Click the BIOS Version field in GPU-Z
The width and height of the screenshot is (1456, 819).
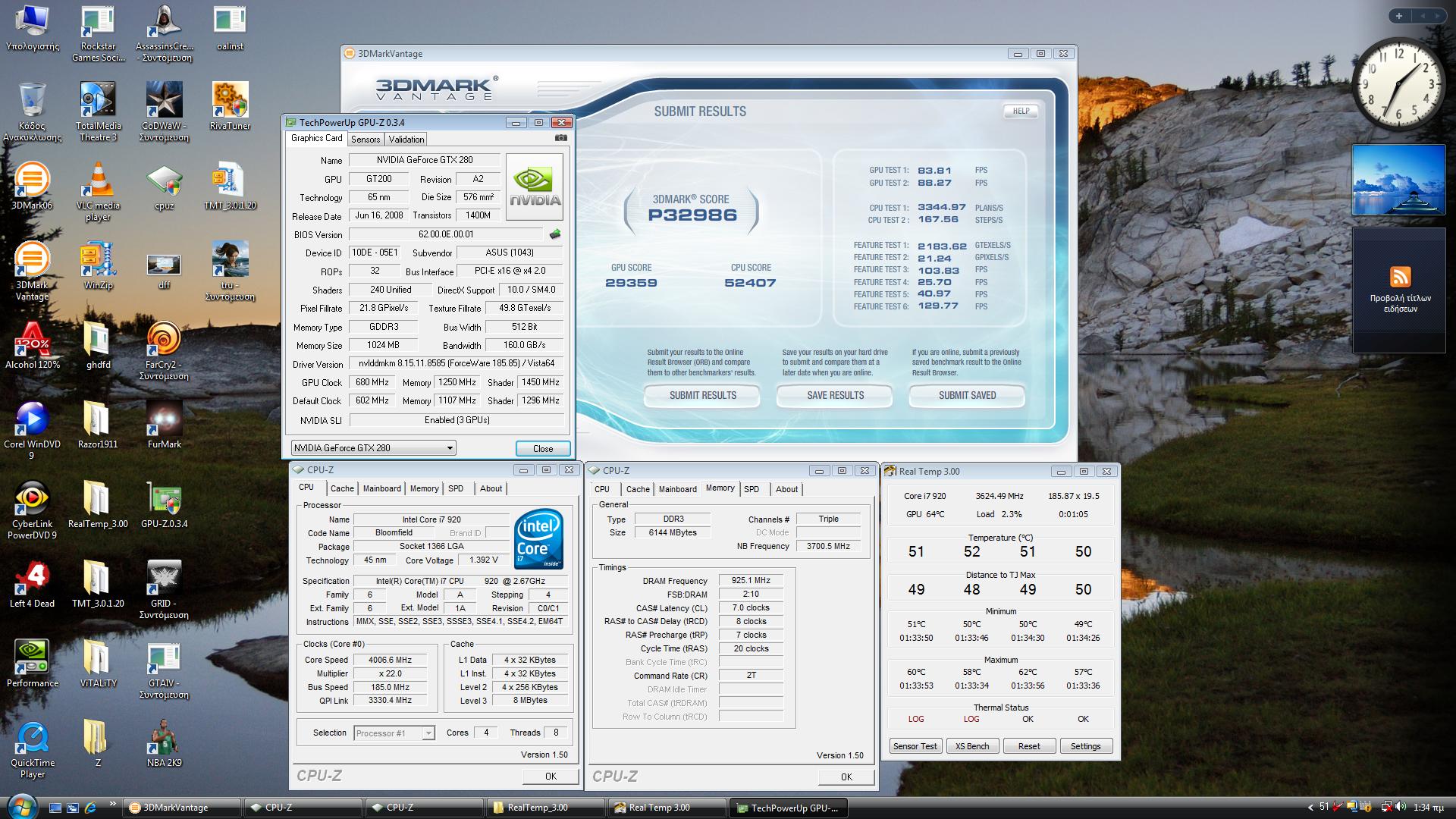pyautogui.click(x=446, y=234)
